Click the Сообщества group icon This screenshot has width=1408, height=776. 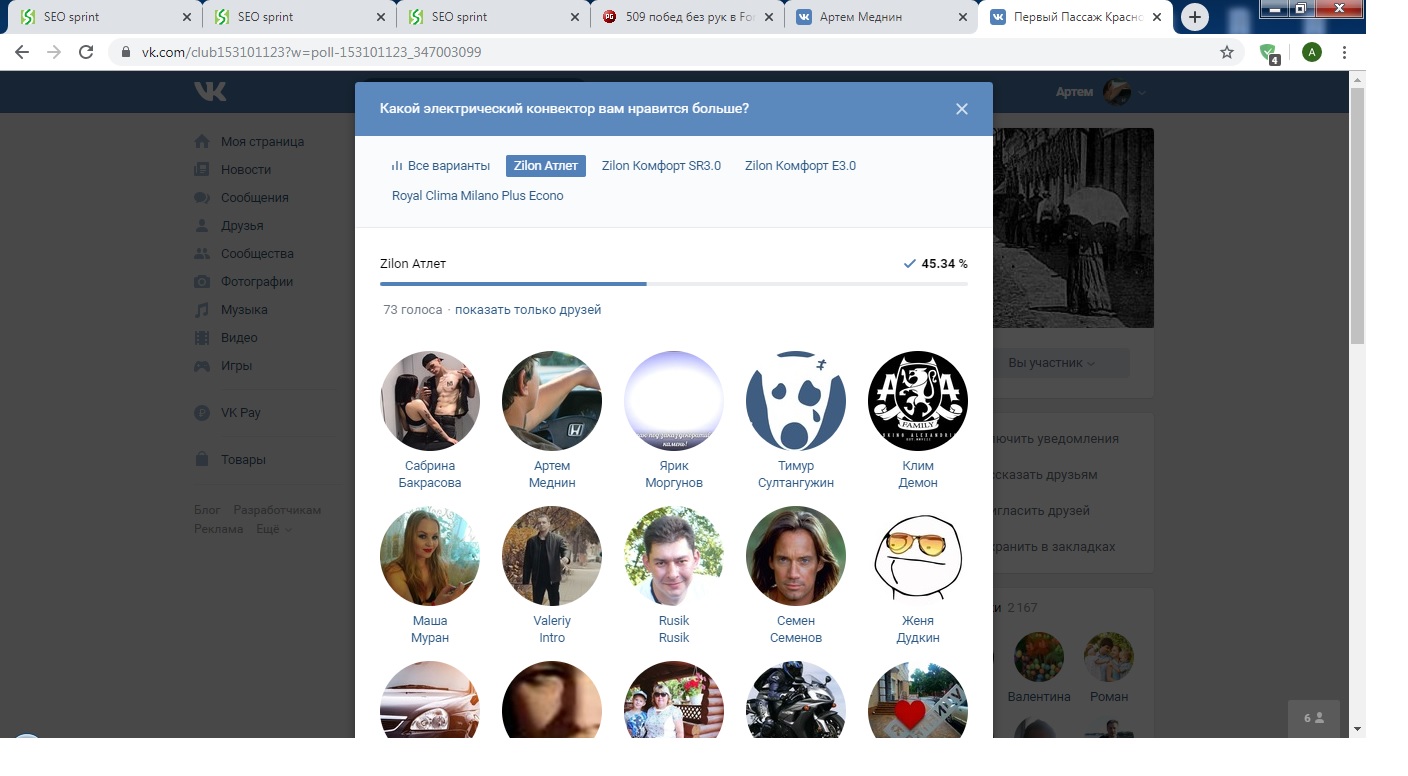click(x=202, y=254)
